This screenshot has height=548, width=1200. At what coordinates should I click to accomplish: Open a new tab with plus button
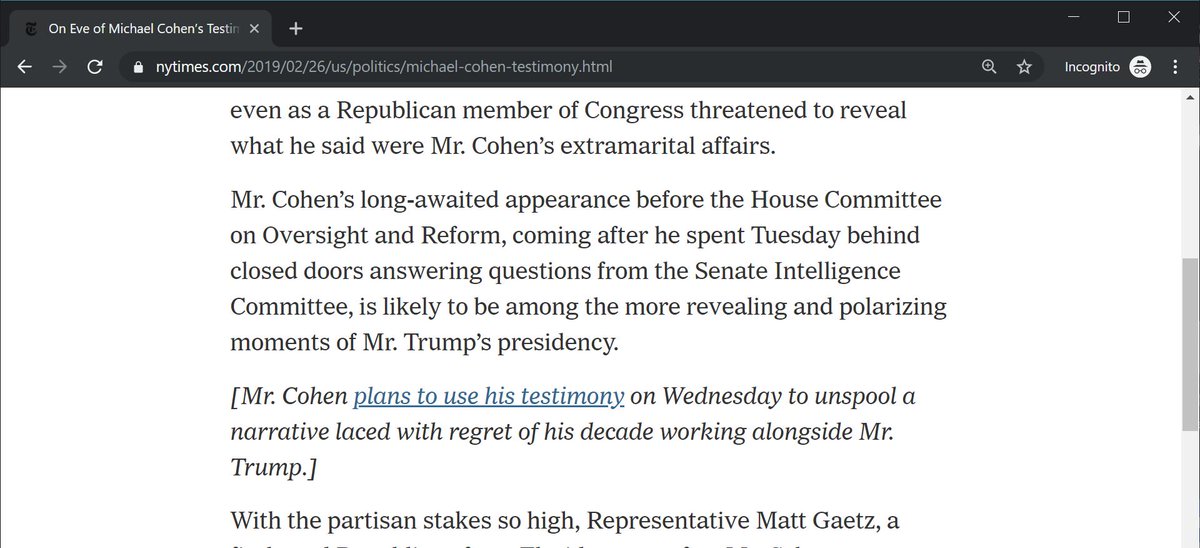pos(295,28)
